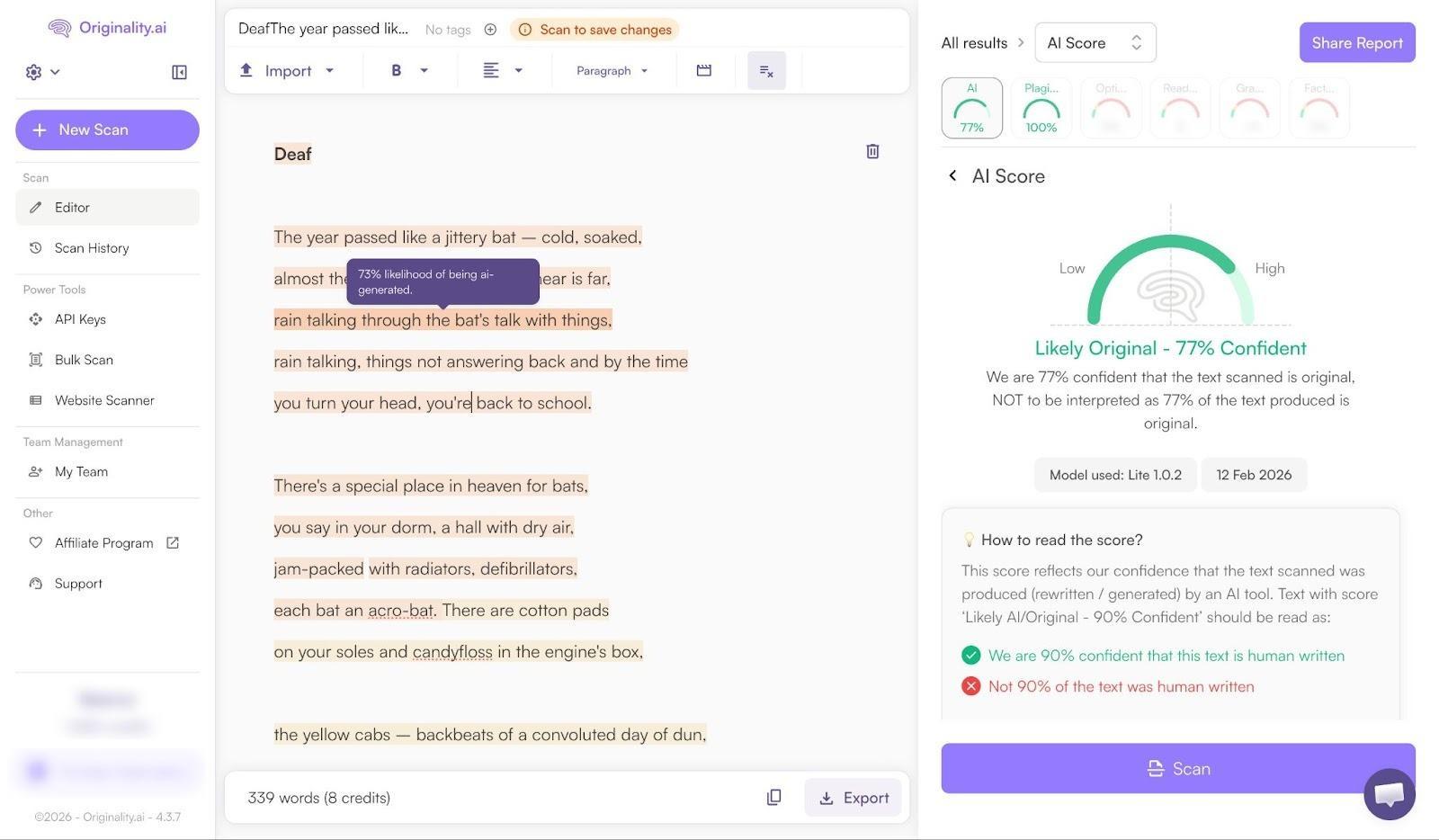
Task: Click the highlighted line "rain talking through the bat's talk"
Action: (x=442, y=321)
